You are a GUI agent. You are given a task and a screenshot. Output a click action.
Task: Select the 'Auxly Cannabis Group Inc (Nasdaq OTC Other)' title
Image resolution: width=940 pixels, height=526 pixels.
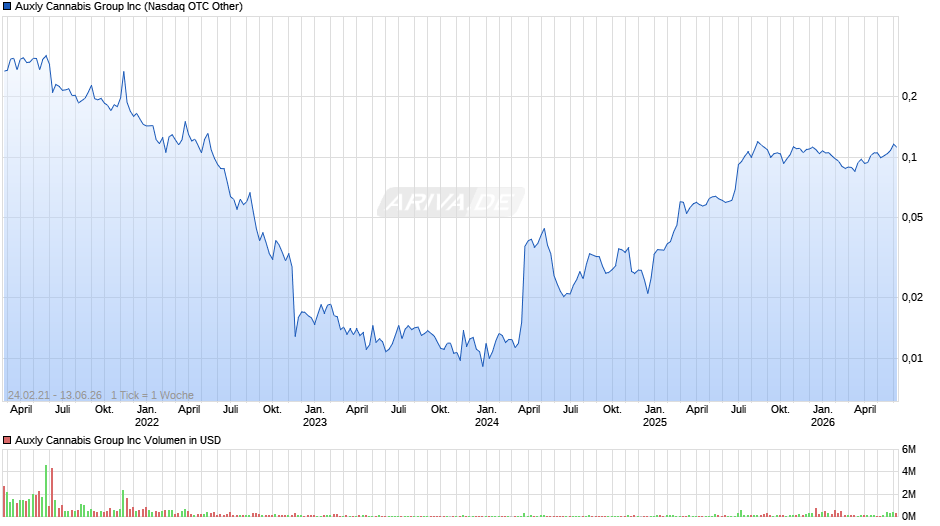(x=129, y=7)
